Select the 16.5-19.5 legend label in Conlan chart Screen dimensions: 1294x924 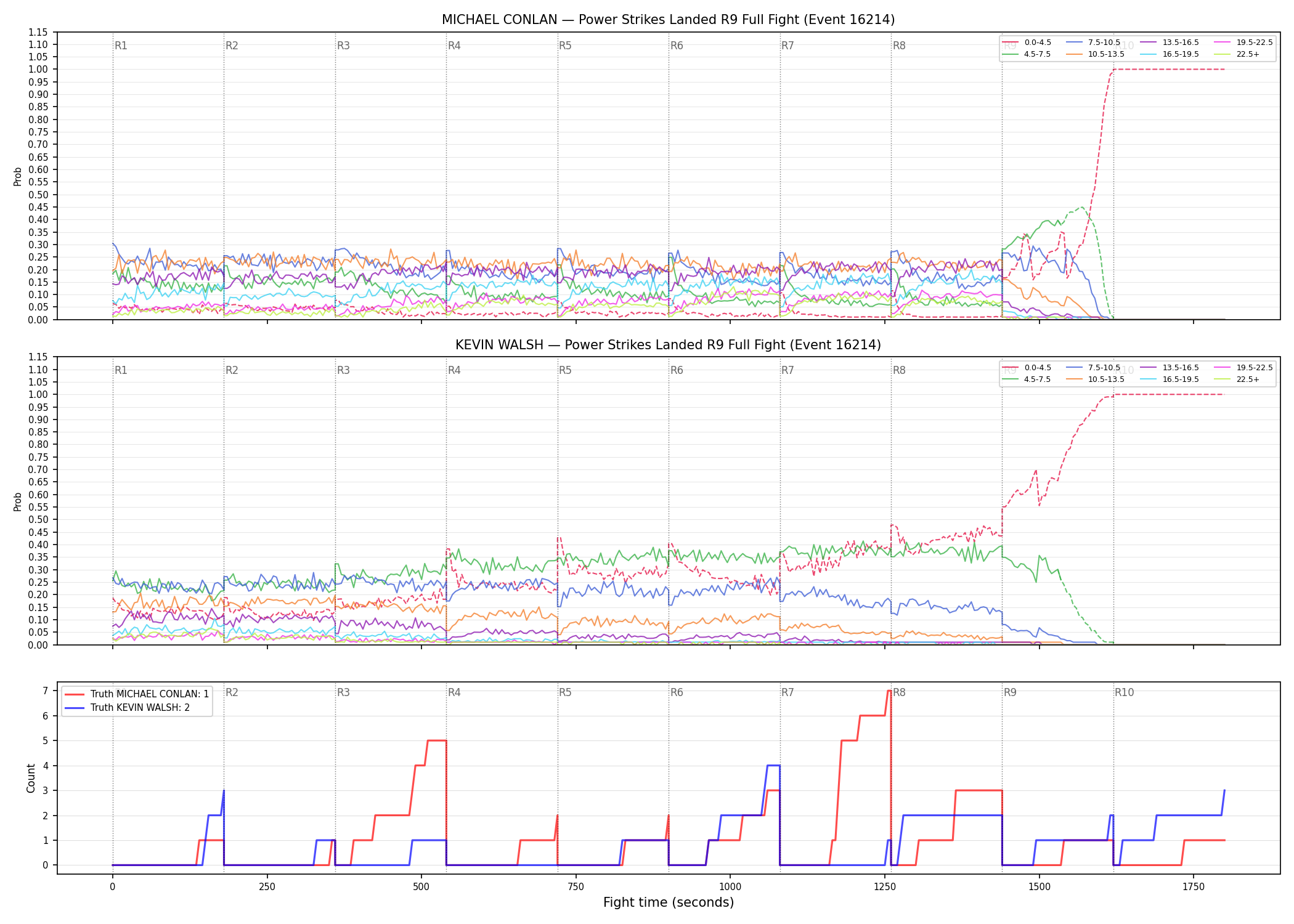click(1181, 54)
